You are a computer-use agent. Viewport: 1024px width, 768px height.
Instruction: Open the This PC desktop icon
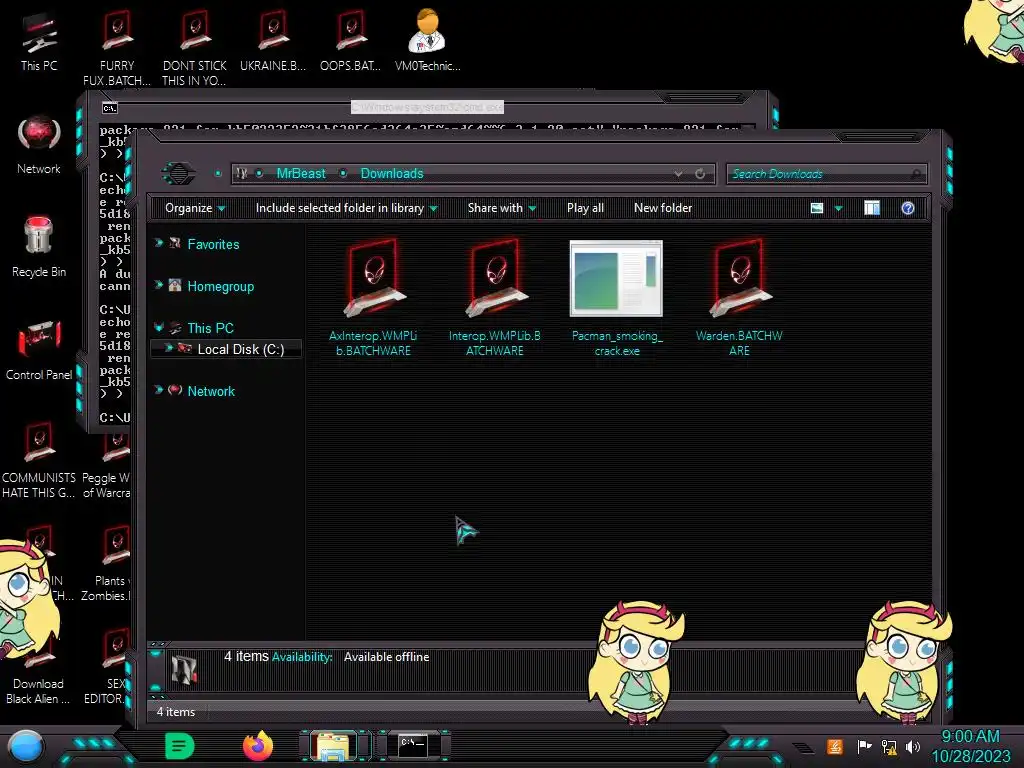39,42
